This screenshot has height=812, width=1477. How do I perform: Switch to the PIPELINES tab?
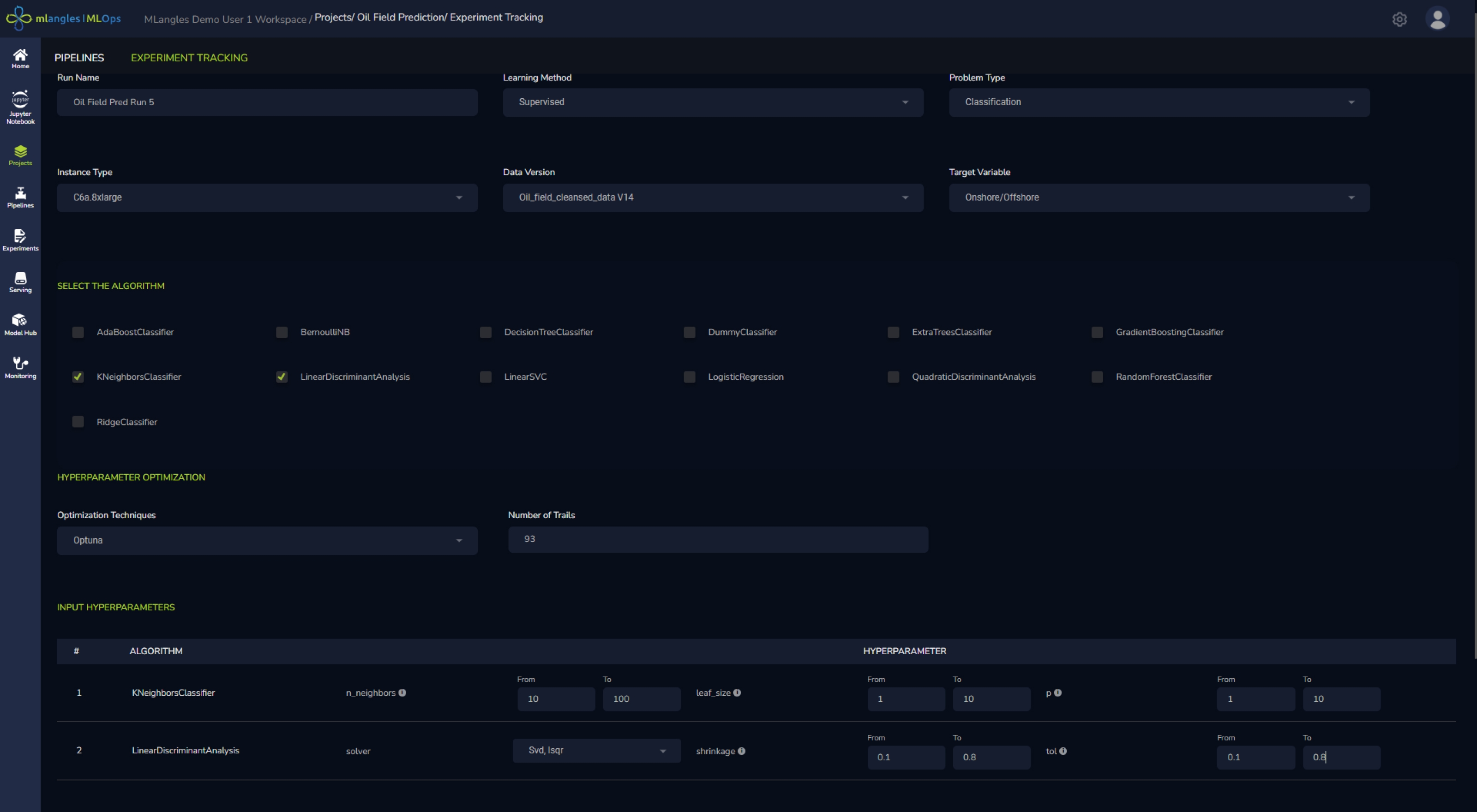(x=79, y=58)
